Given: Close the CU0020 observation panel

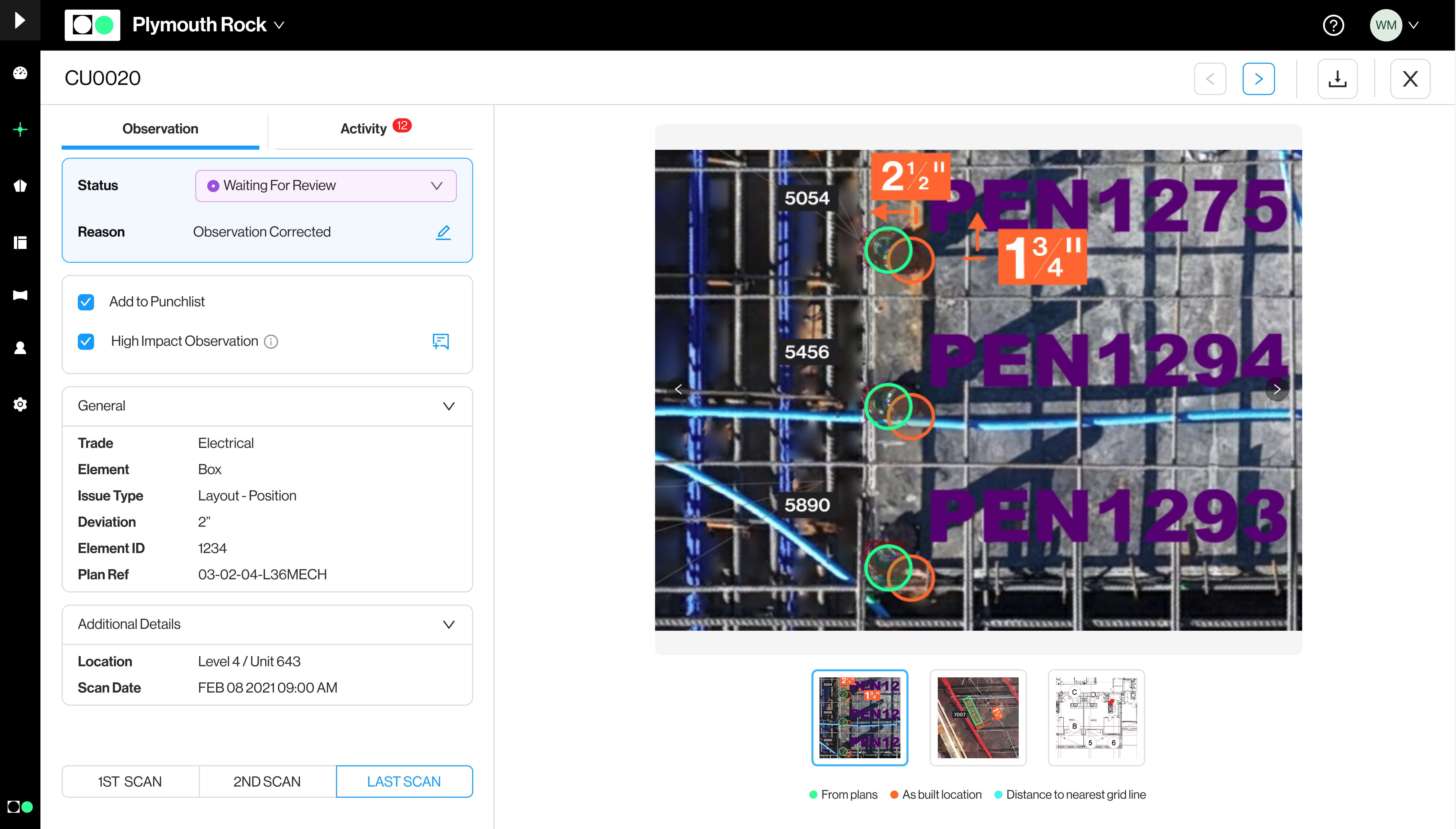Looking at the screenshot, I should coord(1410,79).
